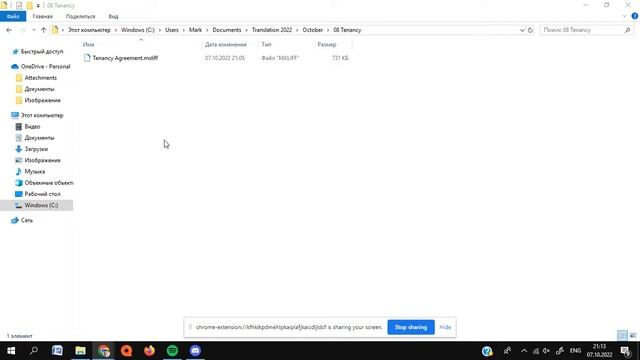Change the ENG input language
The image size is (640, 360).
pyautogui.click(x=575, y=351)
